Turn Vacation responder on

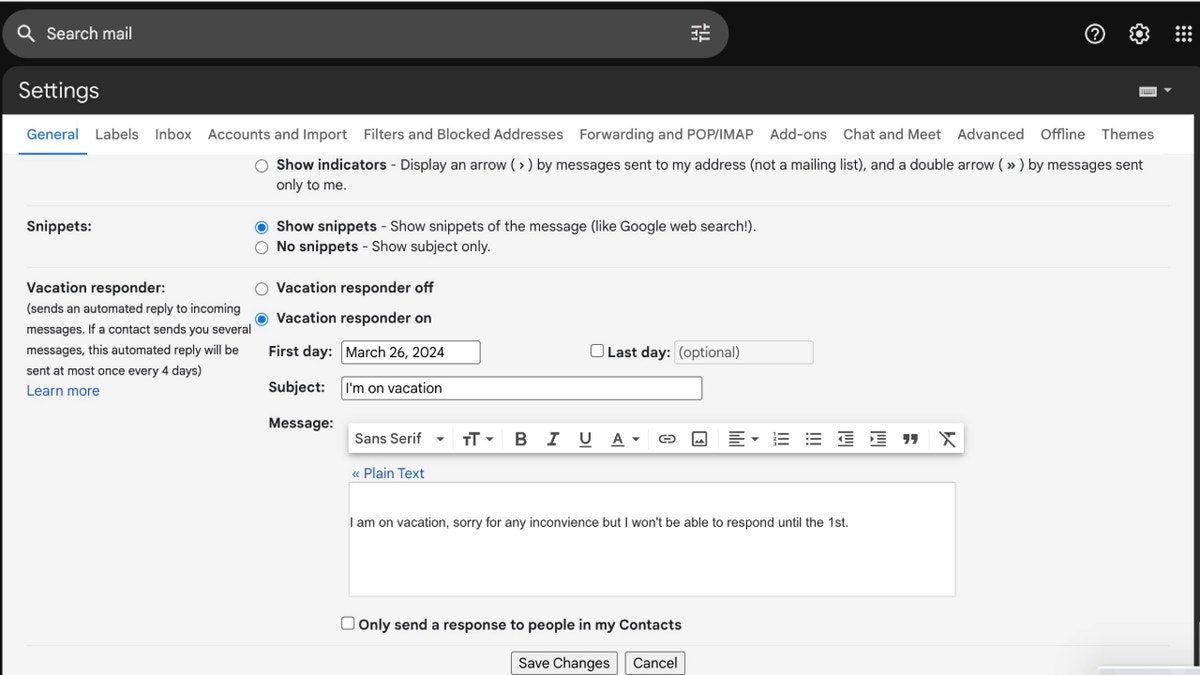point(261,319)
